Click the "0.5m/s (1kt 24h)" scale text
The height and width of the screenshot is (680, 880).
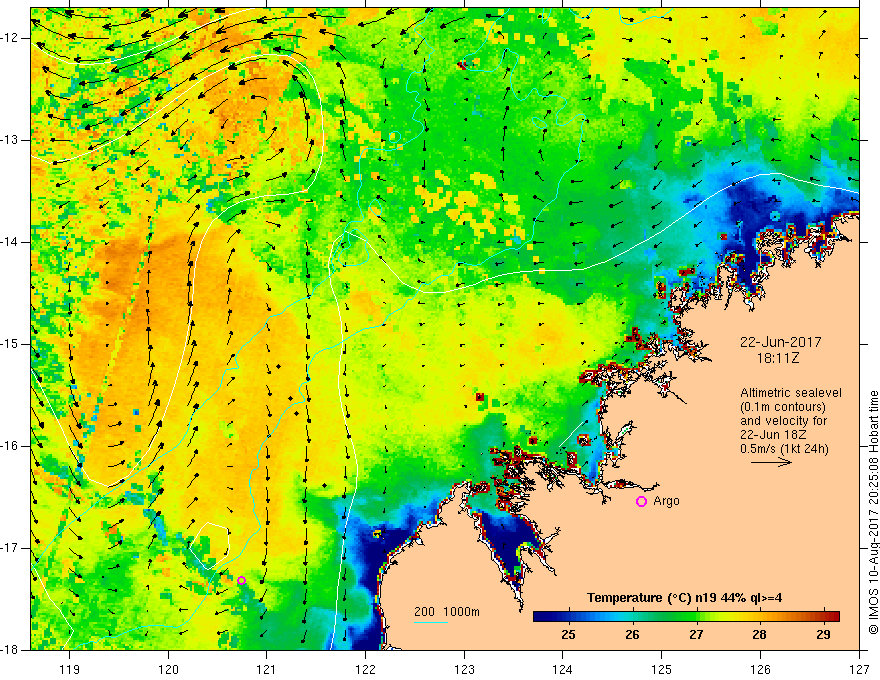pyautogui.click(x=784, y=449)
